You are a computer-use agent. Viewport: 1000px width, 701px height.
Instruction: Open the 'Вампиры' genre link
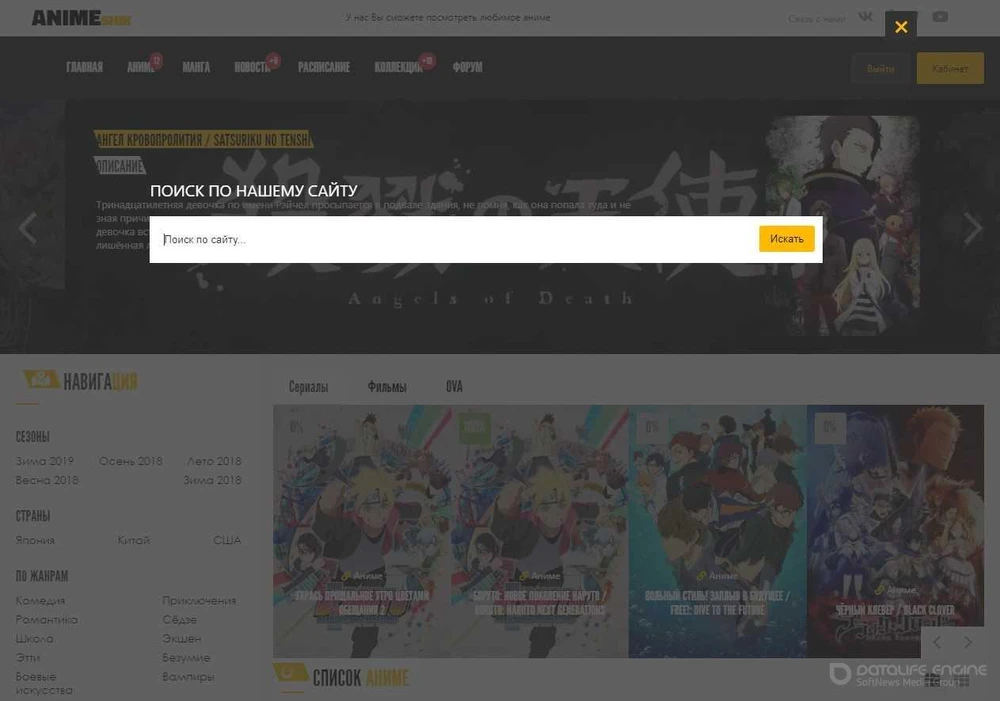click(188, 676)
